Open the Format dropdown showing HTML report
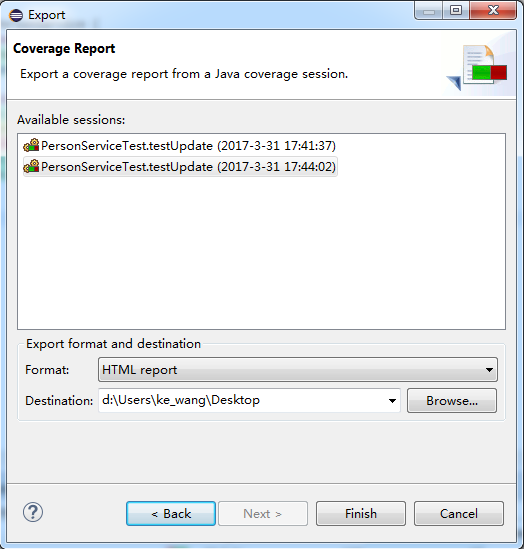The image size is (524, 549). pyautogui.click(x=298, y=369)
